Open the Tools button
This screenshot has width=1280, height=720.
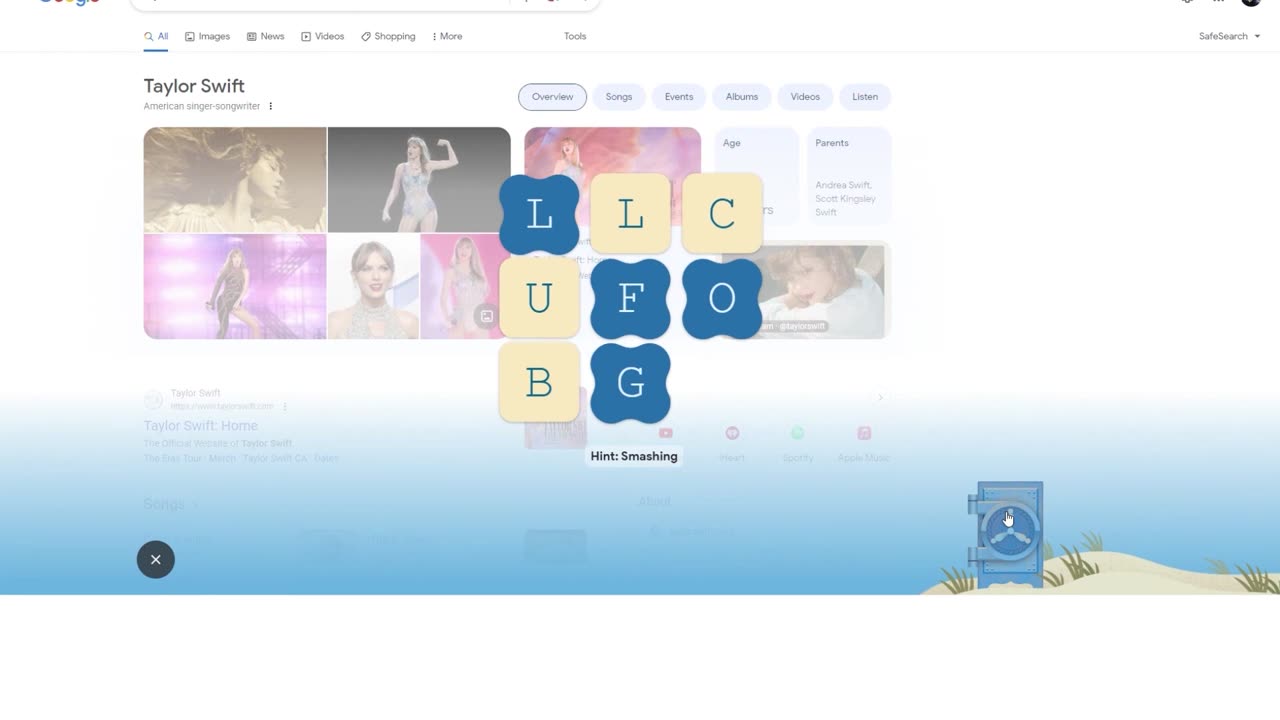(x=575, y=36)
